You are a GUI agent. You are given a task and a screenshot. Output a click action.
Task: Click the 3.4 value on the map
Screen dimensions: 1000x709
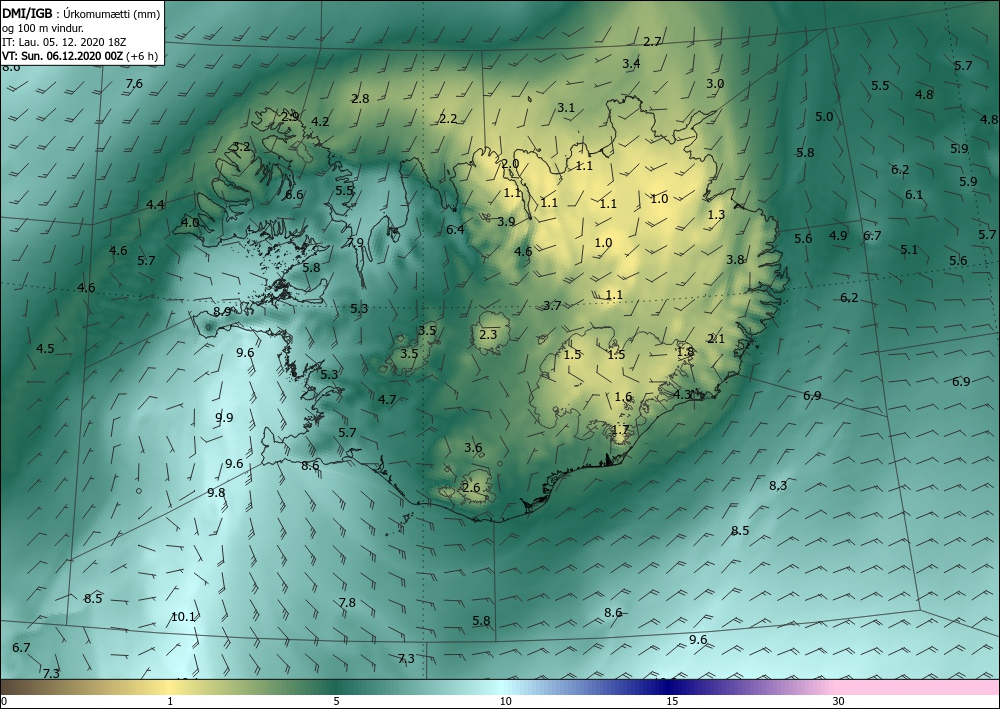pyautogui.click(x=631, y=64)
